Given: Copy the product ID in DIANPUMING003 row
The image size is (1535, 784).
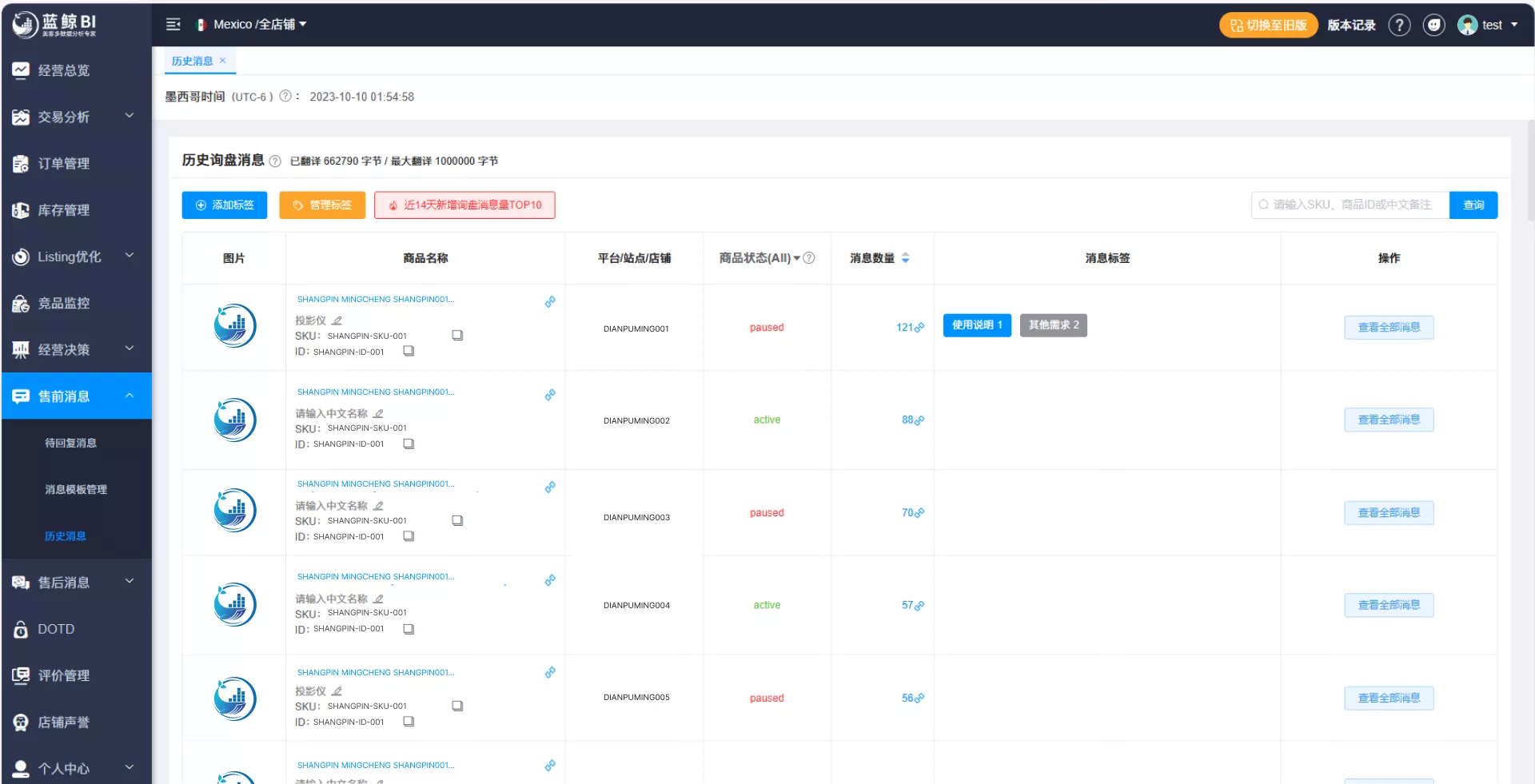Looking at the screenshot, I should (409, 536).
